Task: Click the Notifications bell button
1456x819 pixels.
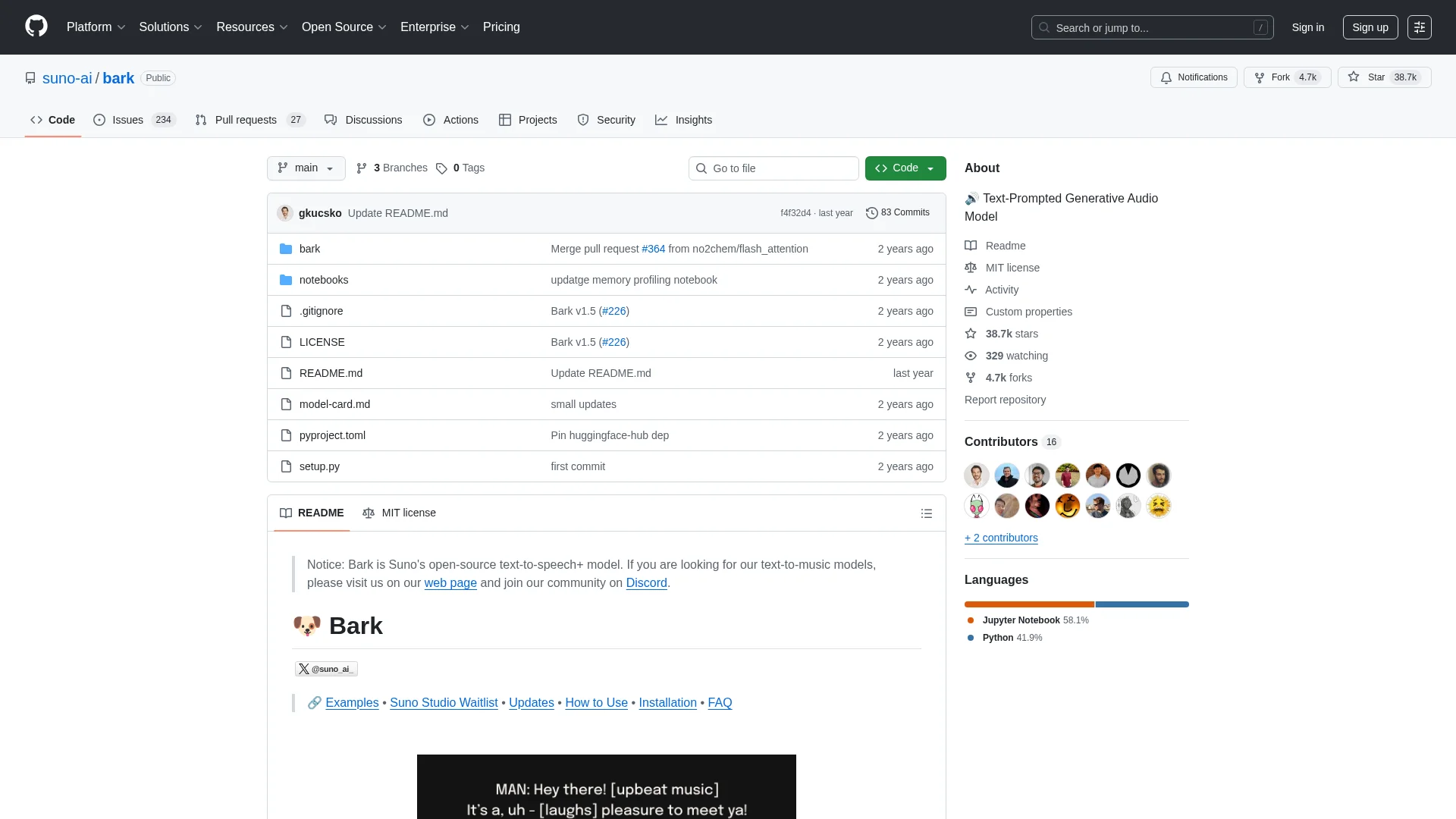Action: pyautogui.click(x=1194, y=77)
